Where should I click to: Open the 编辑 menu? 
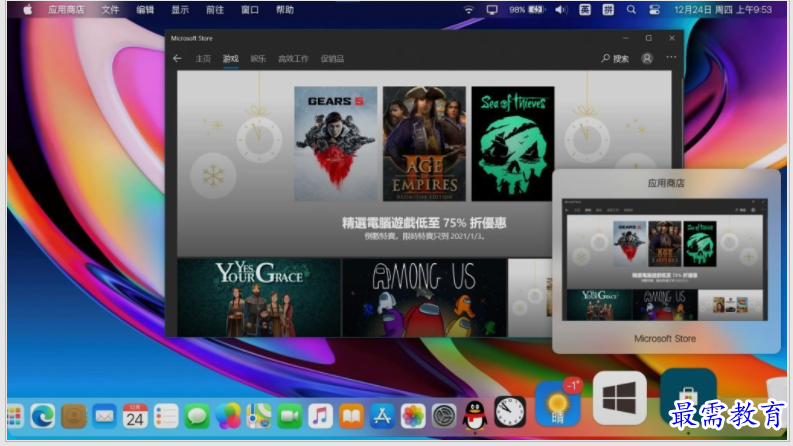coord(145,10)
